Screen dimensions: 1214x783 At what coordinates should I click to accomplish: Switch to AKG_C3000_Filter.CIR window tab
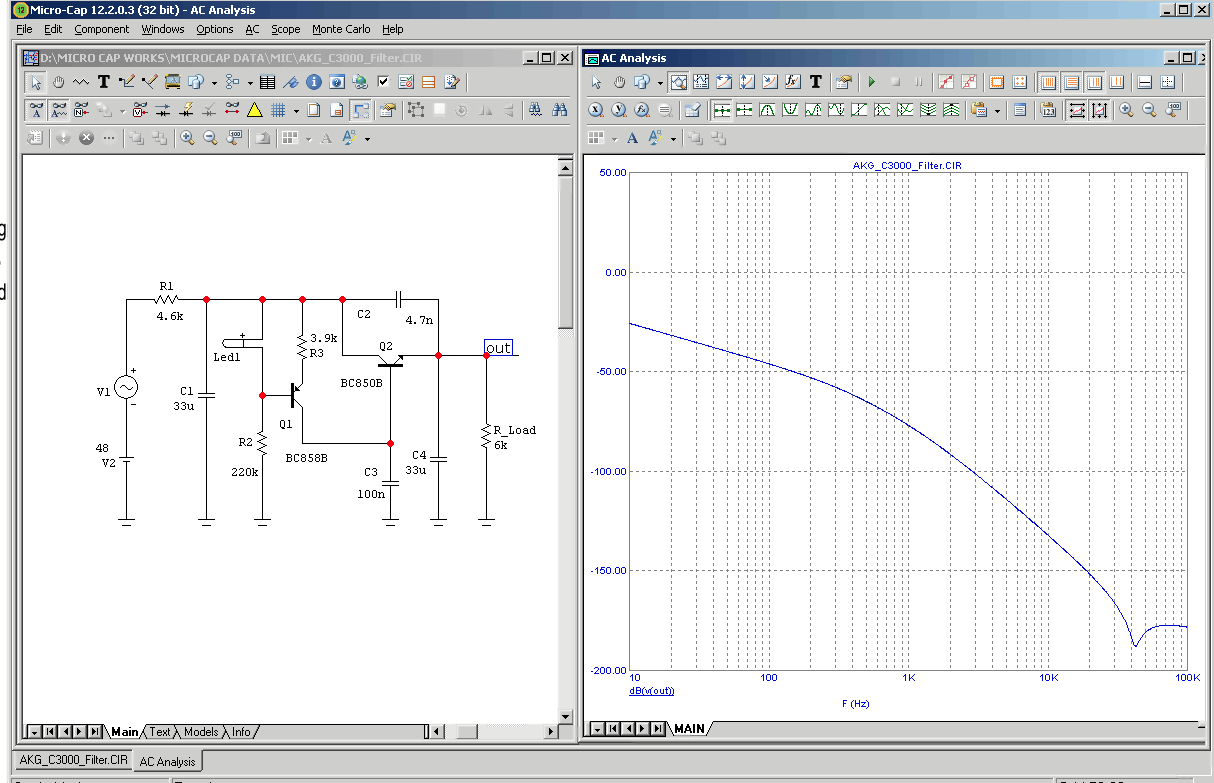point(73,761)
